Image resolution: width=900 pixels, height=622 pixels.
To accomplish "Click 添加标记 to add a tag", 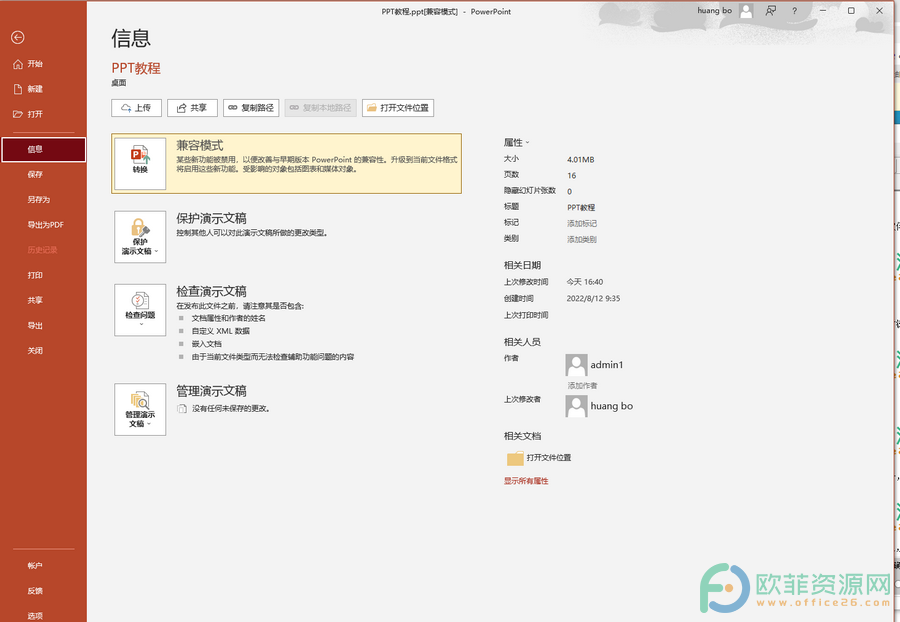I will coord(582,223).
